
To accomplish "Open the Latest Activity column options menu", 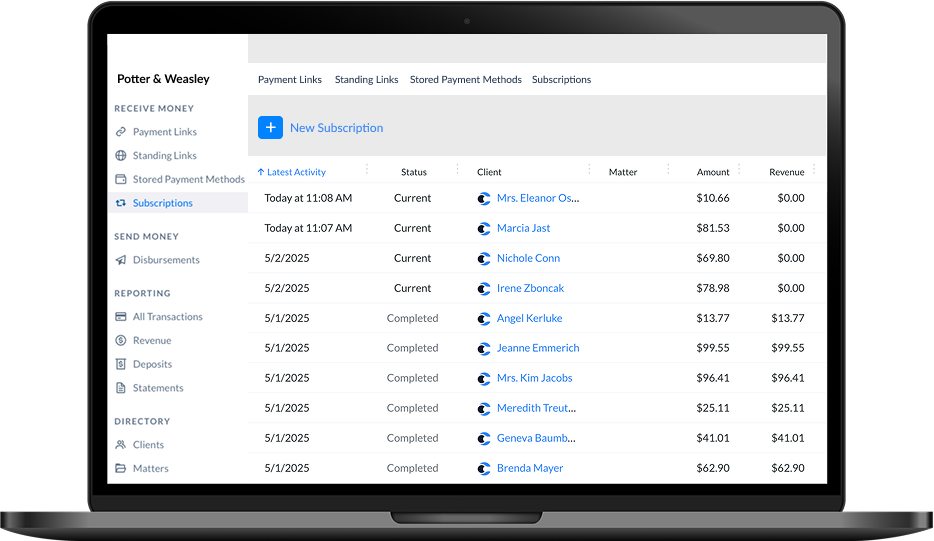I will (x=367, y=170).
